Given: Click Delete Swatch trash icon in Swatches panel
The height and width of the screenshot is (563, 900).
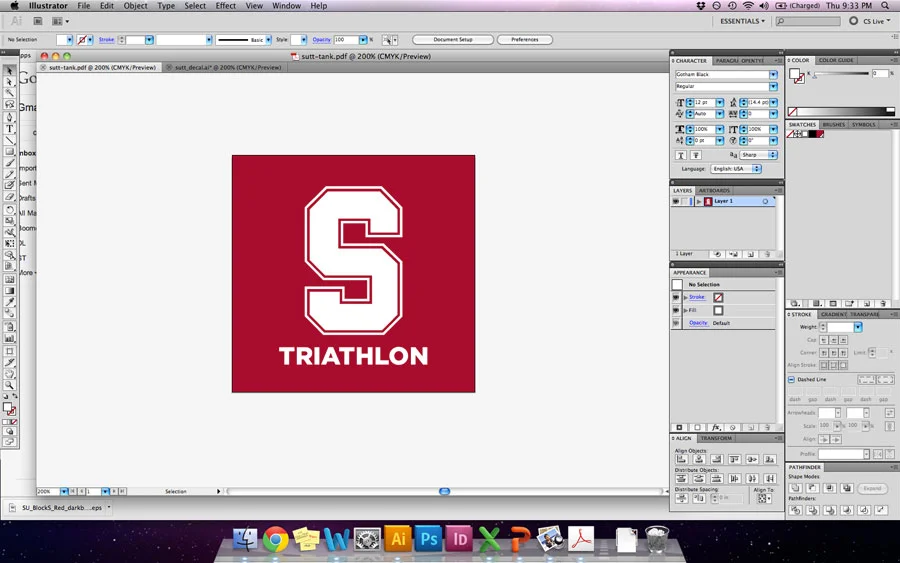Looking at the screenshot, I should pyautogui.click(x=883, y=304).
